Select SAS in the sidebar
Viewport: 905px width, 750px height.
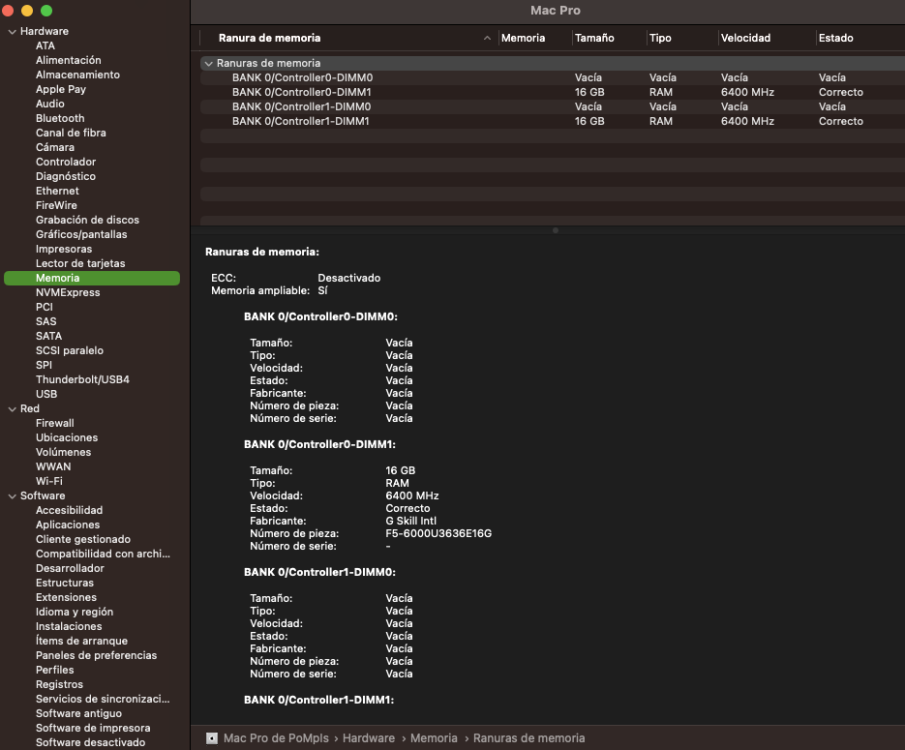point(46,322)
